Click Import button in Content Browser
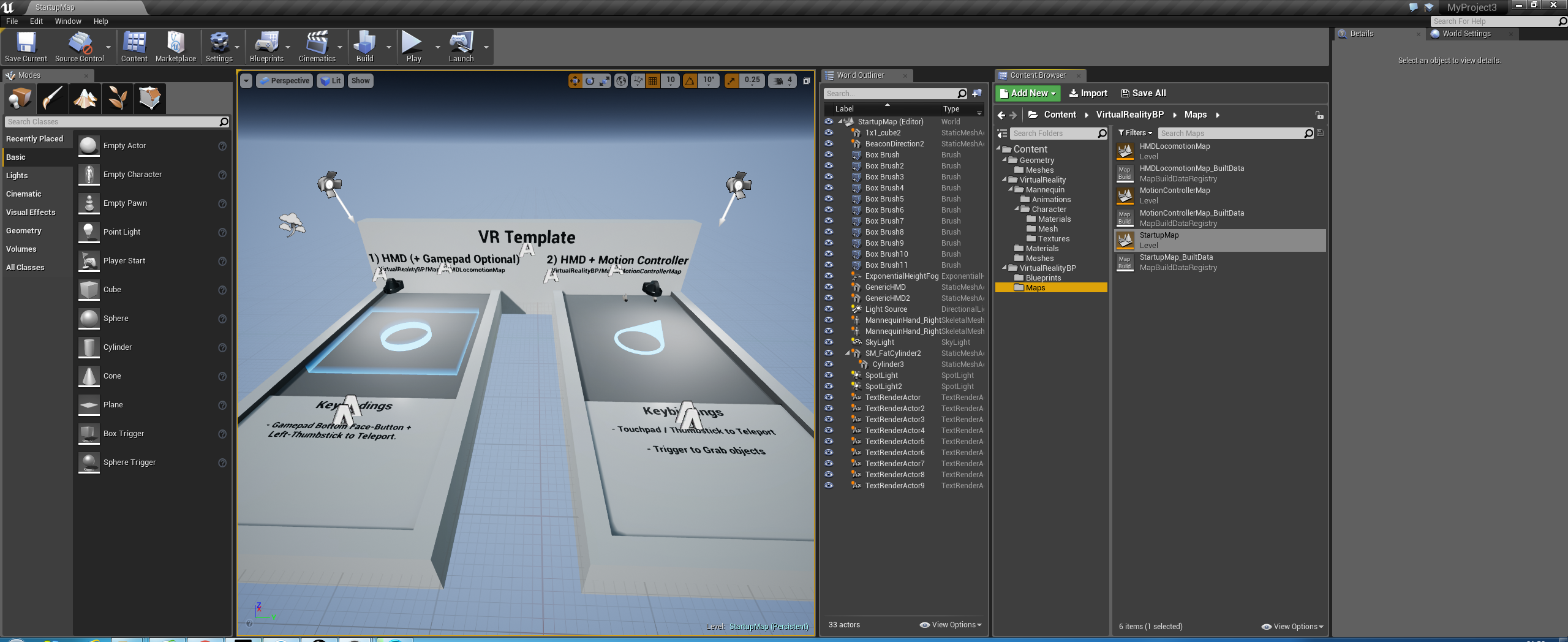The height and width of the screenshot is (642, 1568). pos(1088,93)
